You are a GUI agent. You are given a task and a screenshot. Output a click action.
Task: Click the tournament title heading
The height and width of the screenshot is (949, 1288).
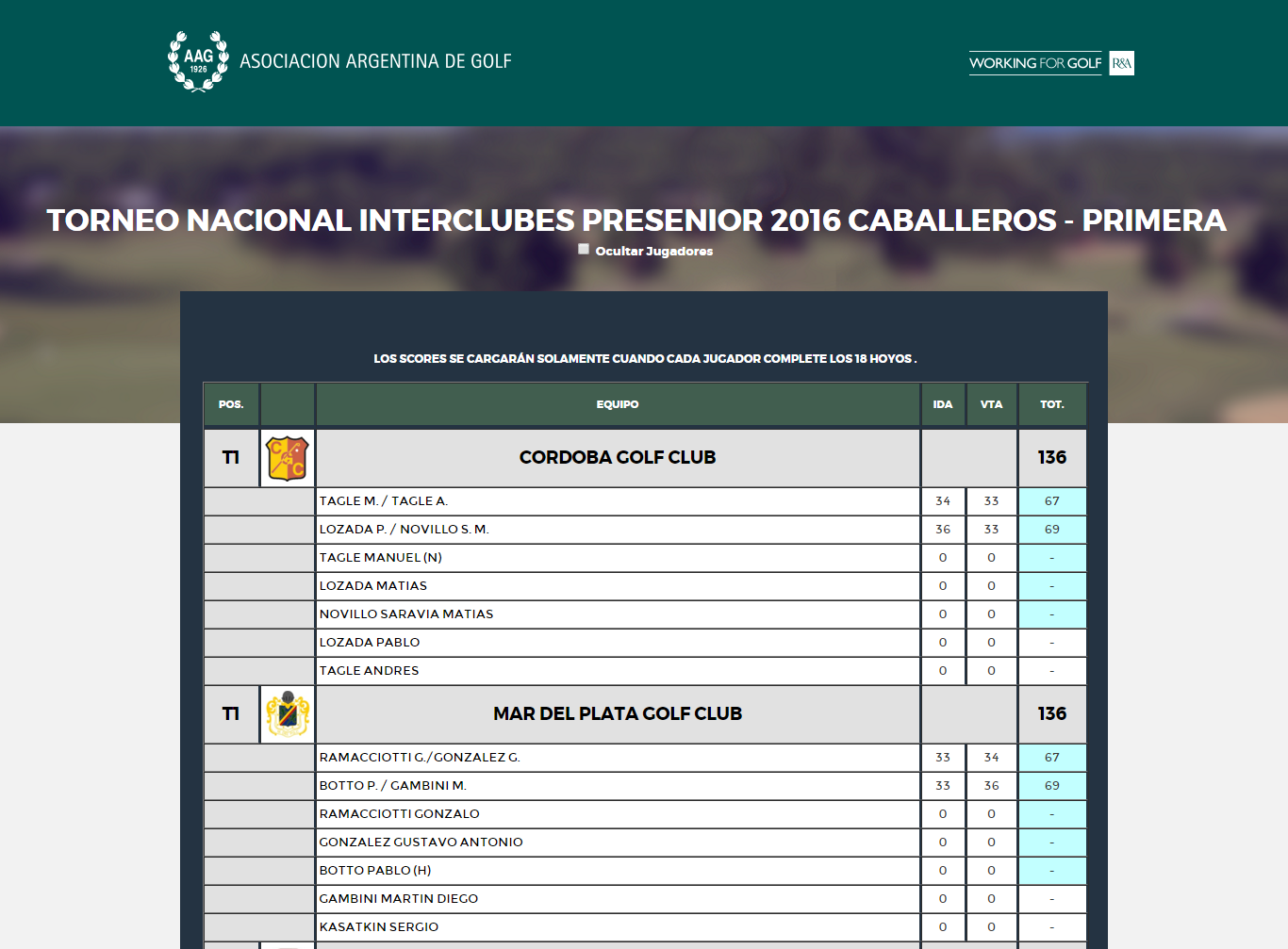636,221
